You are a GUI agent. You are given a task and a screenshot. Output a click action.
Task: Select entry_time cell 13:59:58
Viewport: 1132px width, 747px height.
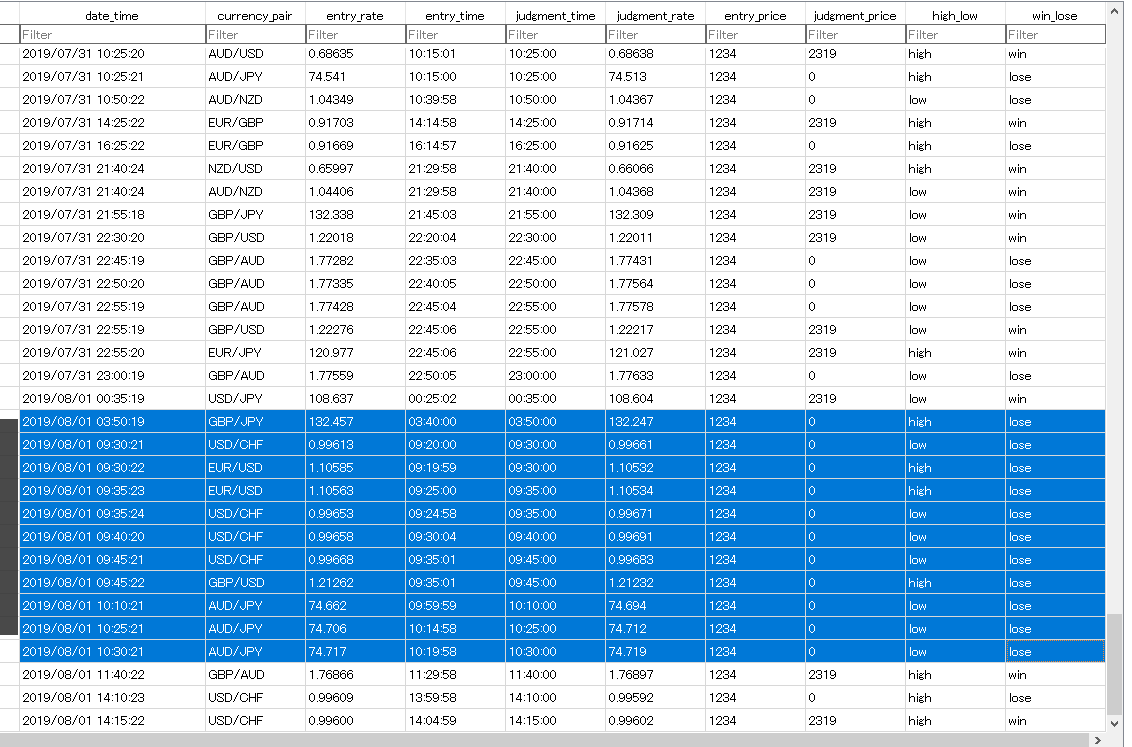455,698
